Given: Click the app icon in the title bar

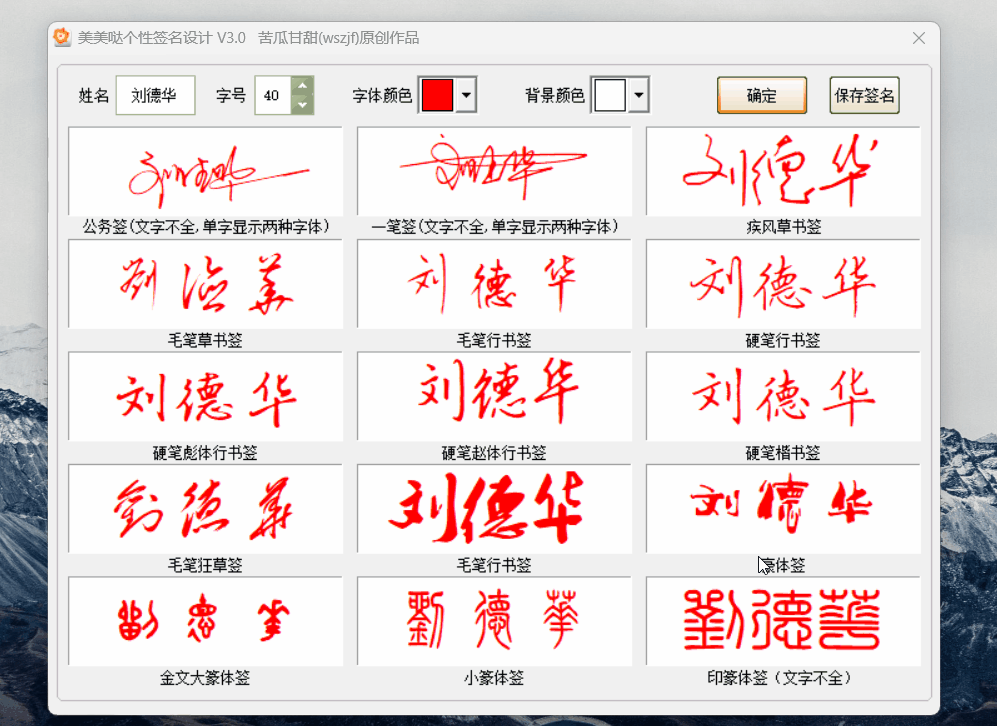Looking at the screenshot, I should [x=62, y=38].
